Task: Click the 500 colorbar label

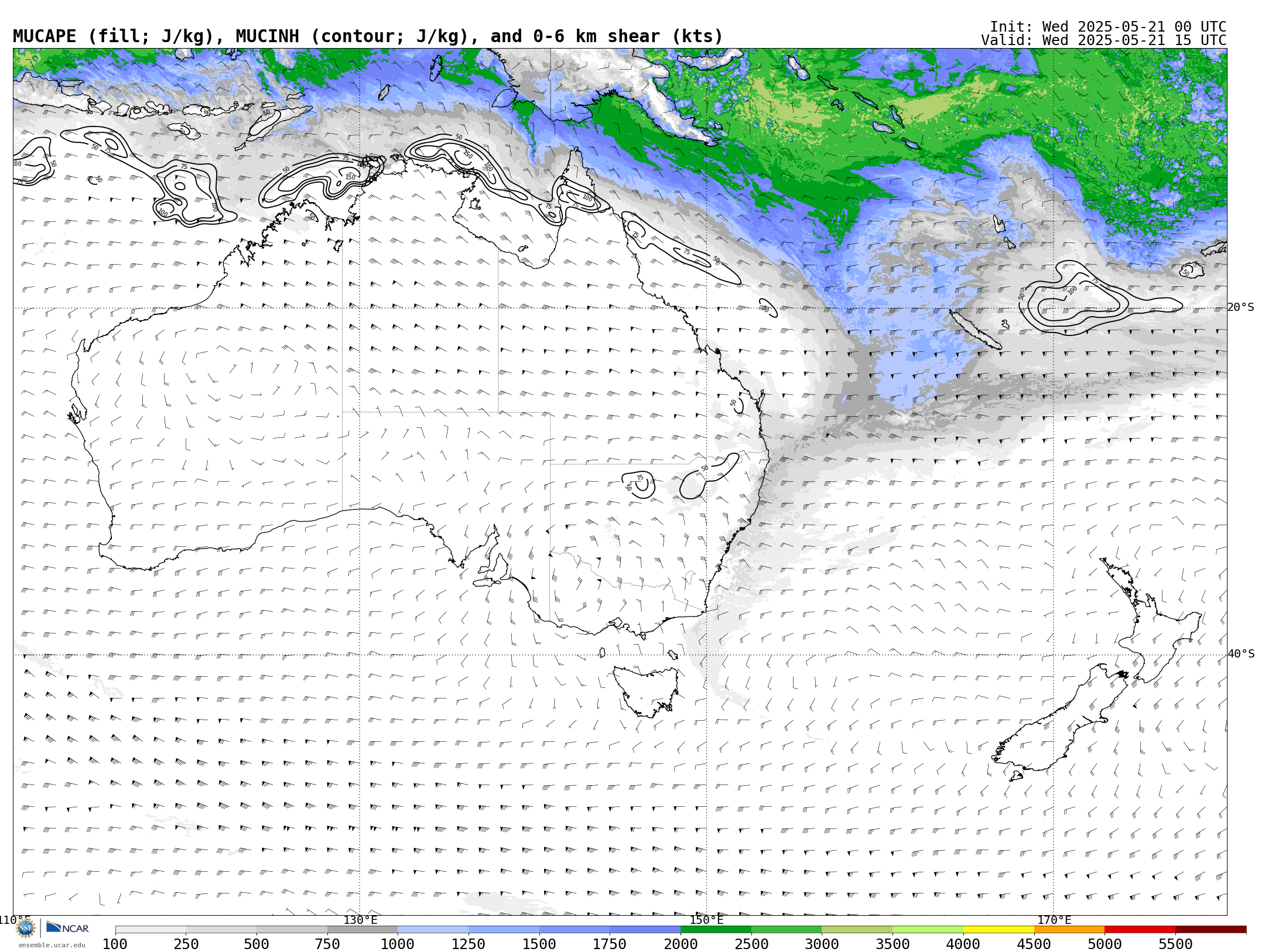Action: click(257, 944)
